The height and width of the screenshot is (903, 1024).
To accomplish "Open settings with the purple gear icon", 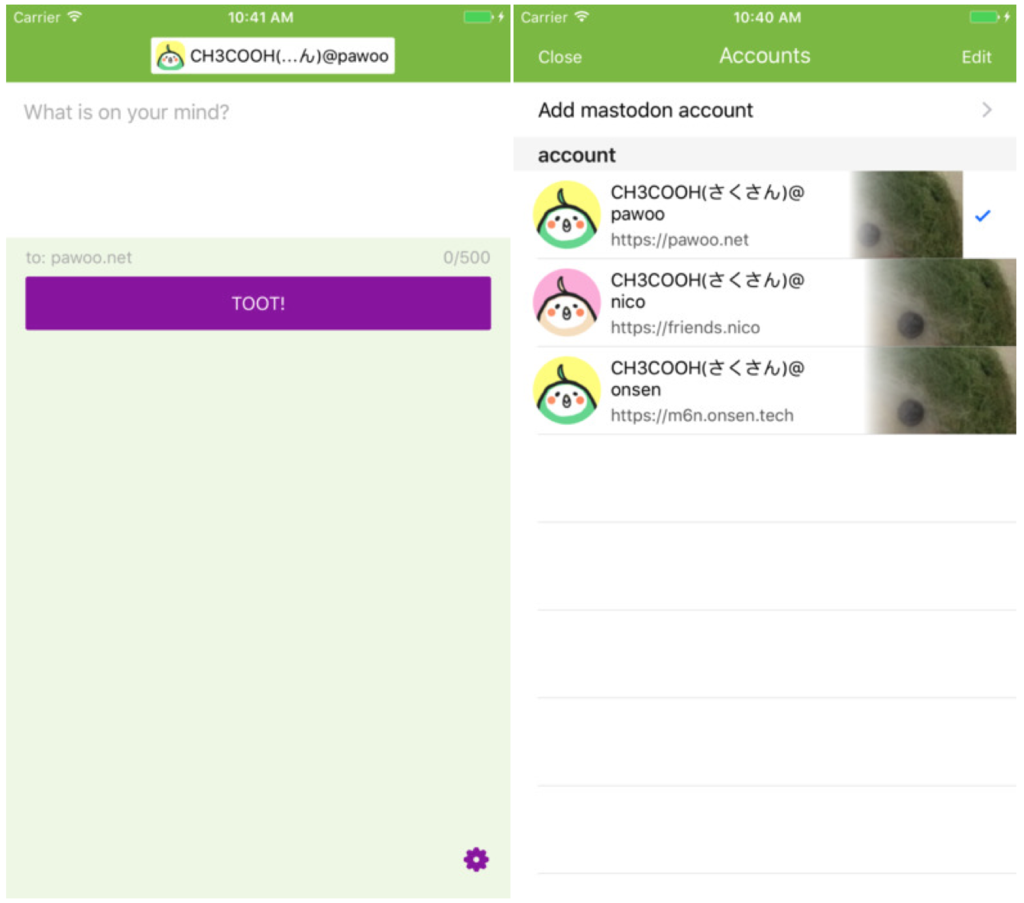I will coord(476,859).
